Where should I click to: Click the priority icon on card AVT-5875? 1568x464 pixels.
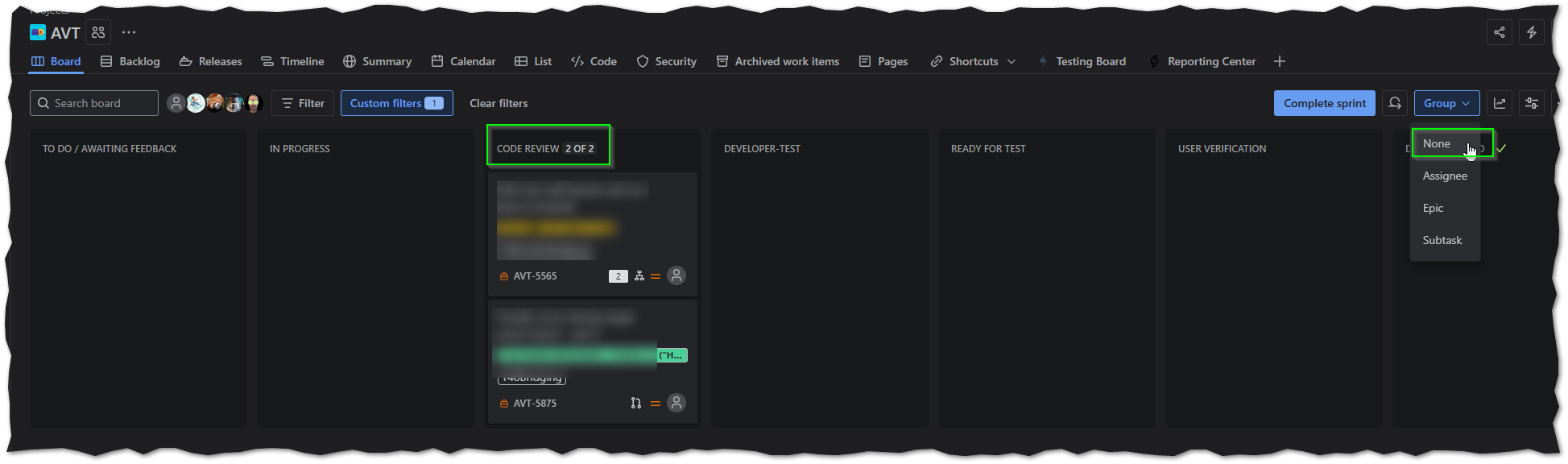click(x=656, y=404)
